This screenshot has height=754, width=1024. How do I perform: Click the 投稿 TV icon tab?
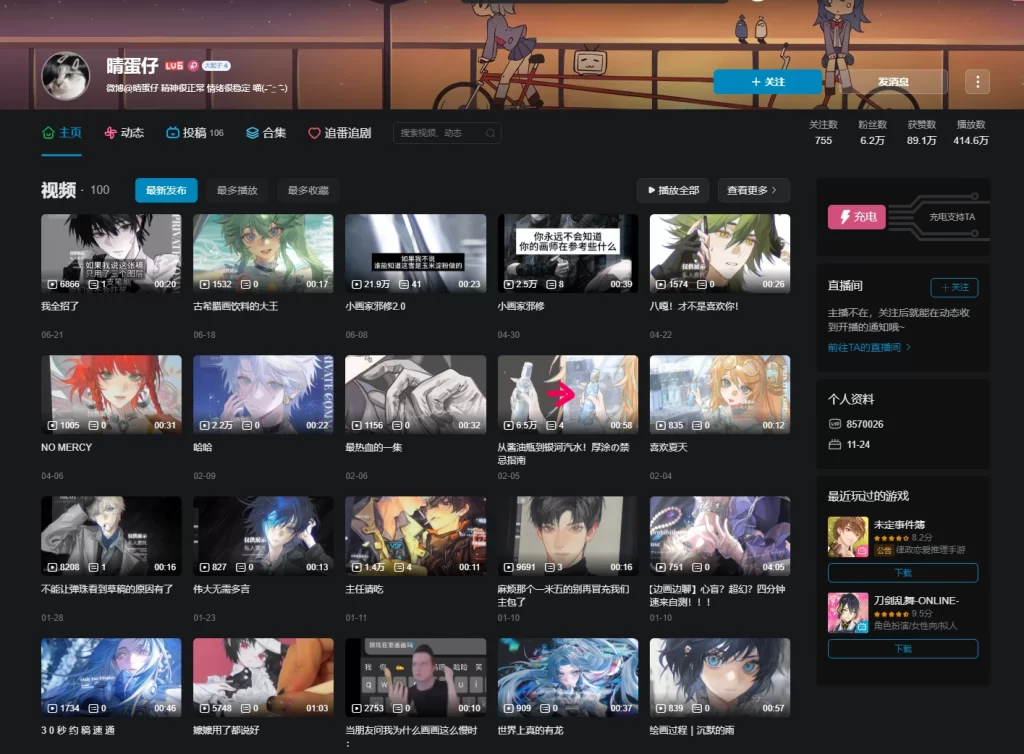click(173, 133)
